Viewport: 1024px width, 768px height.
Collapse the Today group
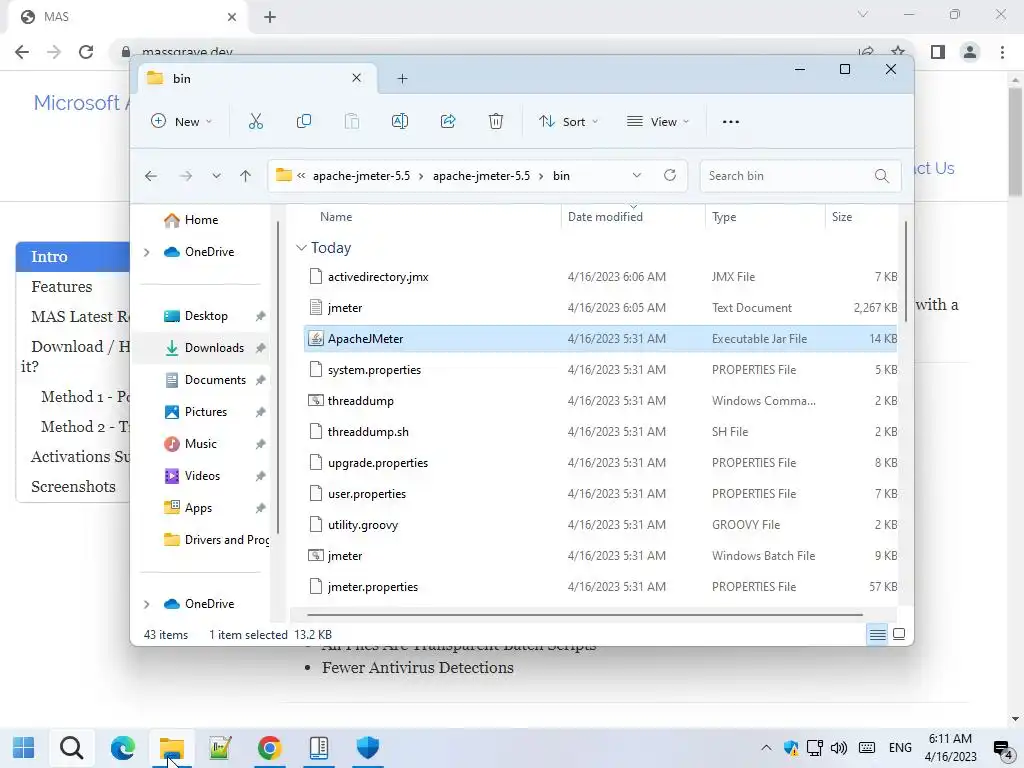pos(301,248)
